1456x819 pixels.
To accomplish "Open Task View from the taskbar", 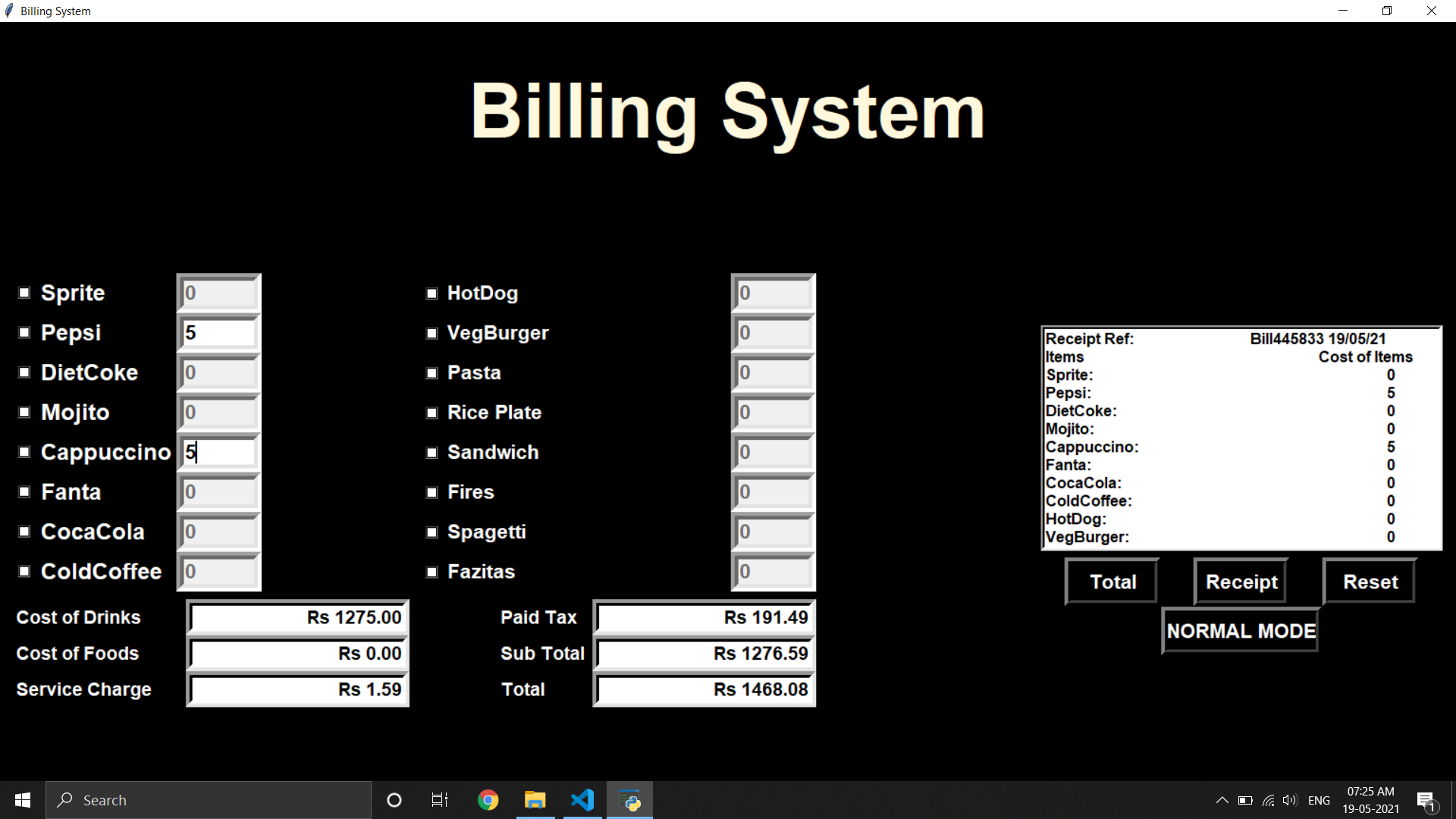I will (x=439, y=799).
